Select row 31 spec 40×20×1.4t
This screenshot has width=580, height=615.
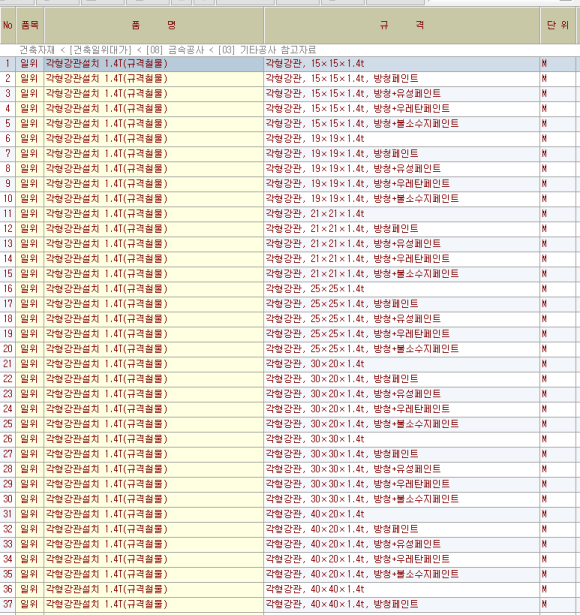315,514
